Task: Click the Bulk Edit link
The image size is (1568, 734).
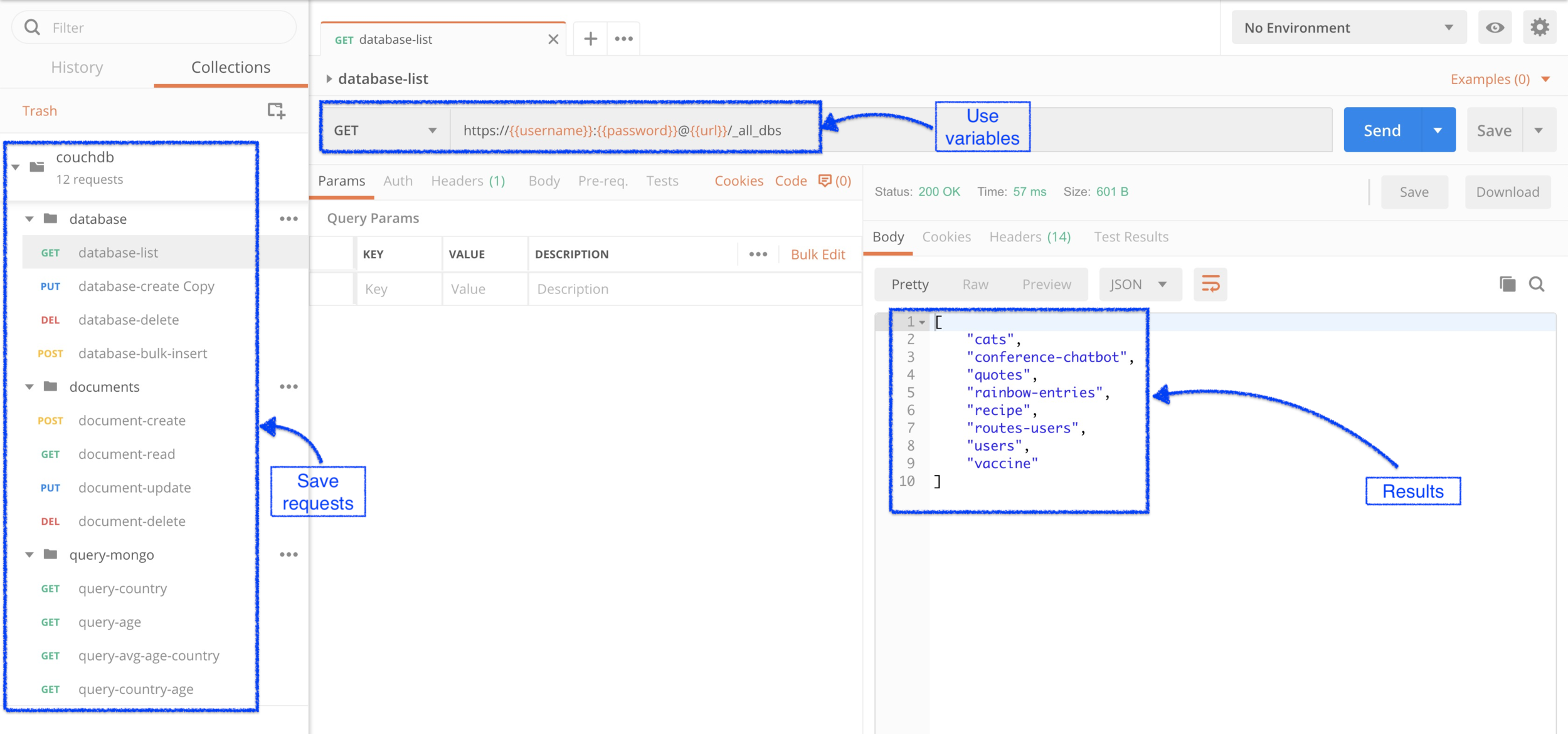Action: tap(817, 254)
